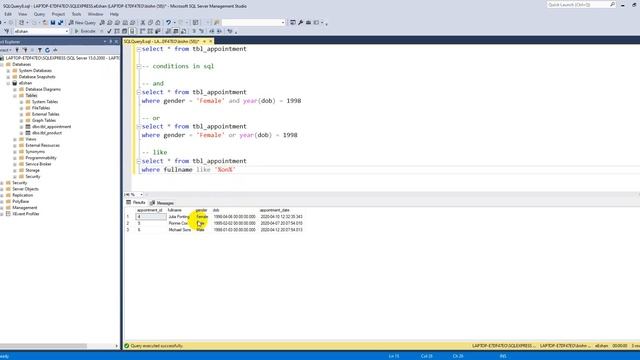
Task: Click the appointment_date column header
Action: [x=275, y=210]
